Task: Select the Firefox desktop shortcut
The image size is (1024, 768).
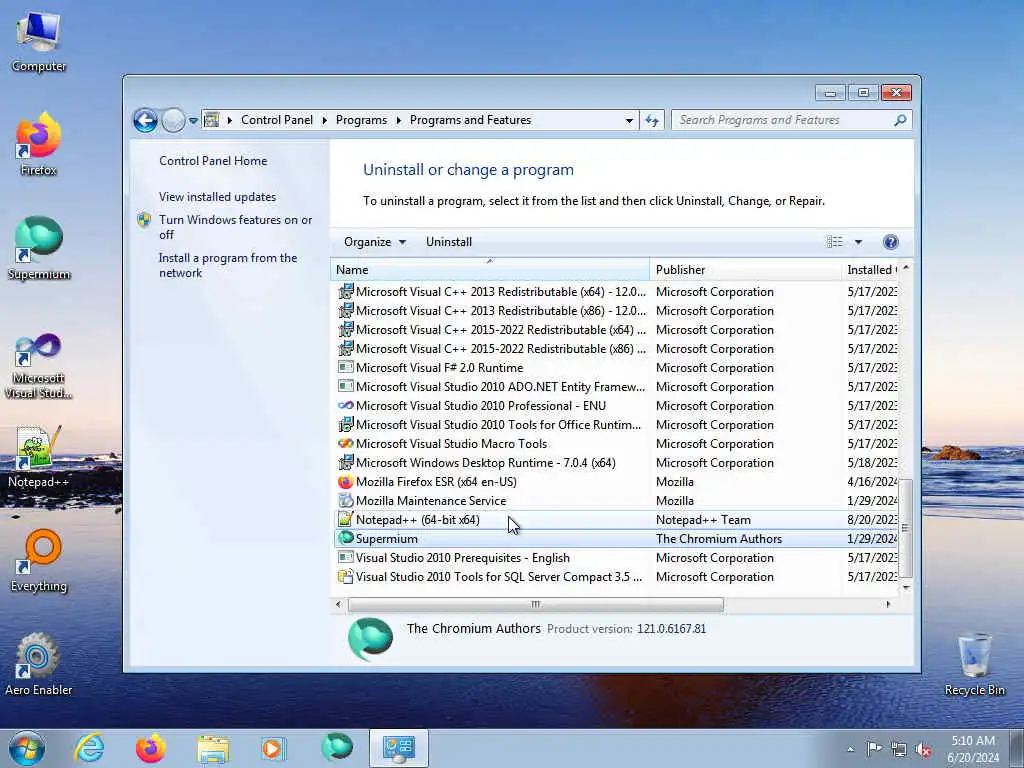Action: click(39, 145)
